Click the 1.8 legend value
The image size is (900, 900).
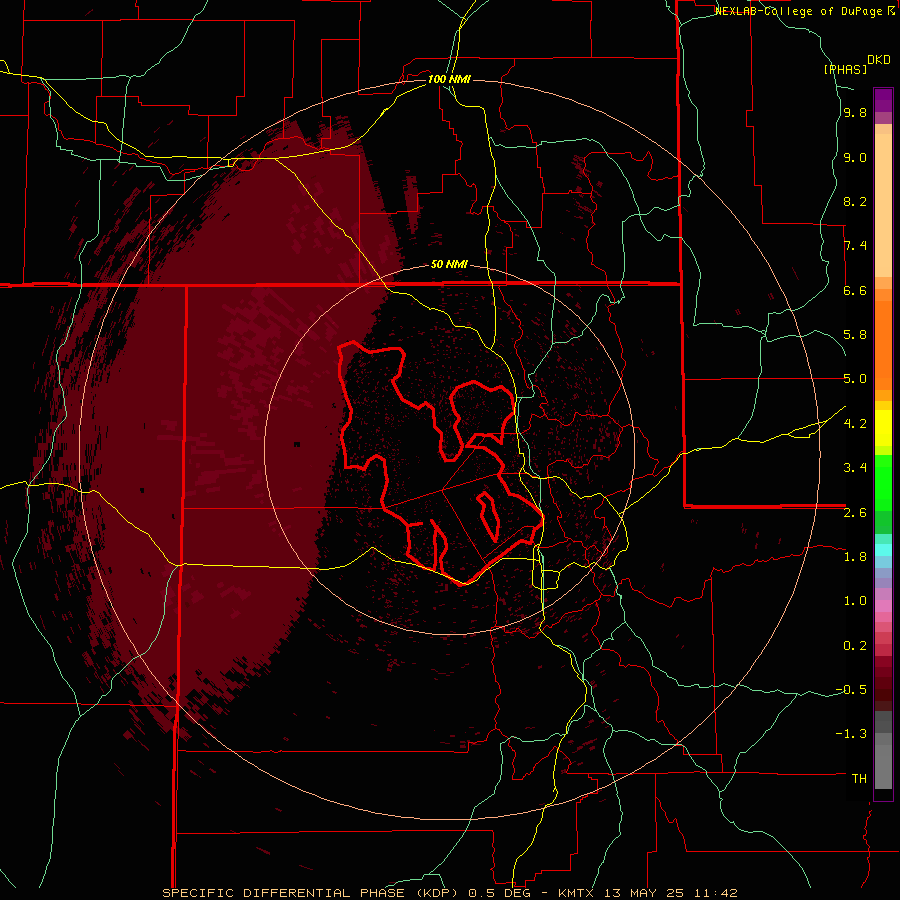[x=855, y=557]
